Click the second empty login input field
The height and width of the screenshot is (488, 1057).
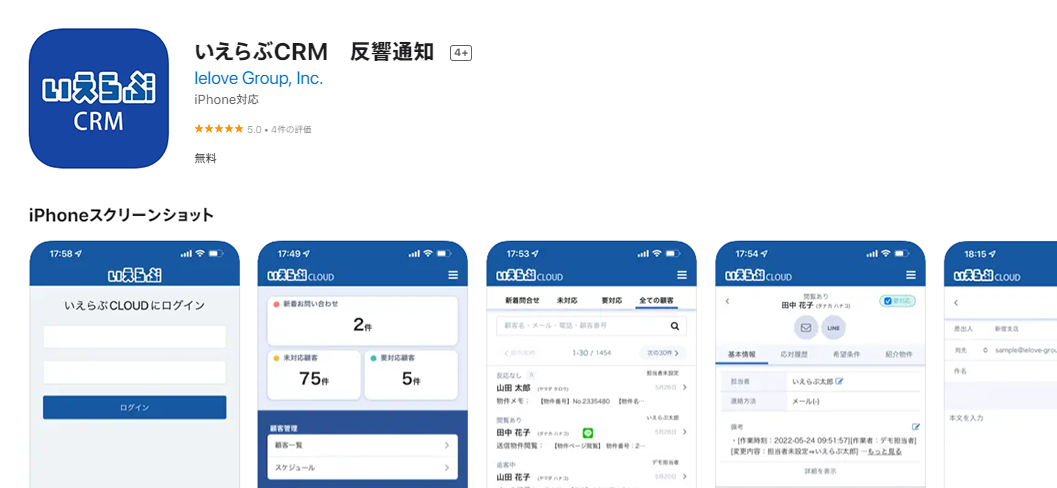coord(135,372)
